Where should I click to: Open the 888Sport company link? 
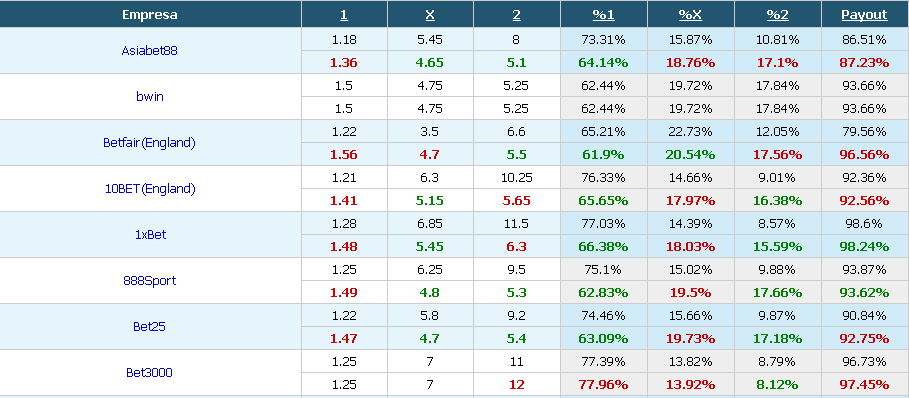click(150, 280)
